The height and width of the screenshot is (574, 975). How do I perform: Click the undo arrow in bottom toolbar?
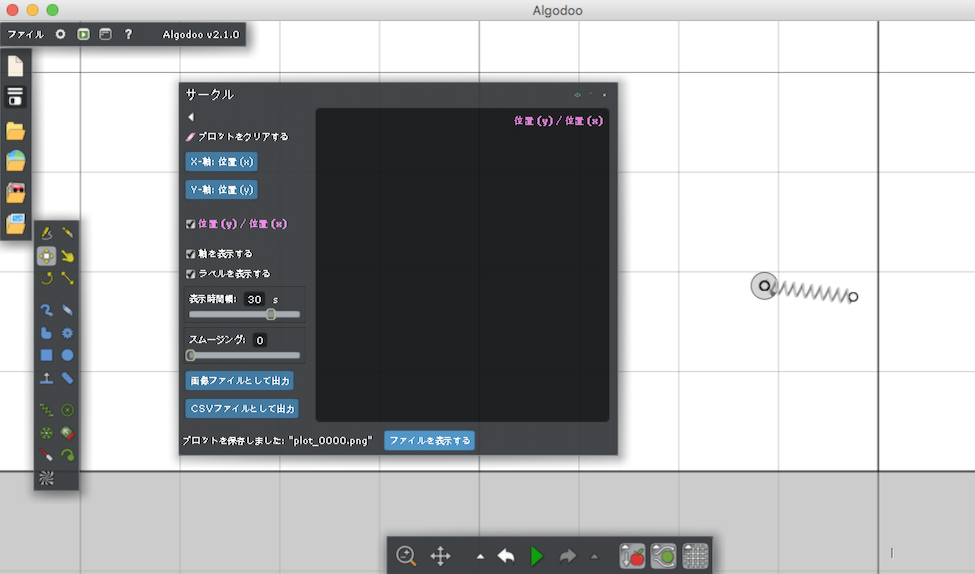point(506,556)
